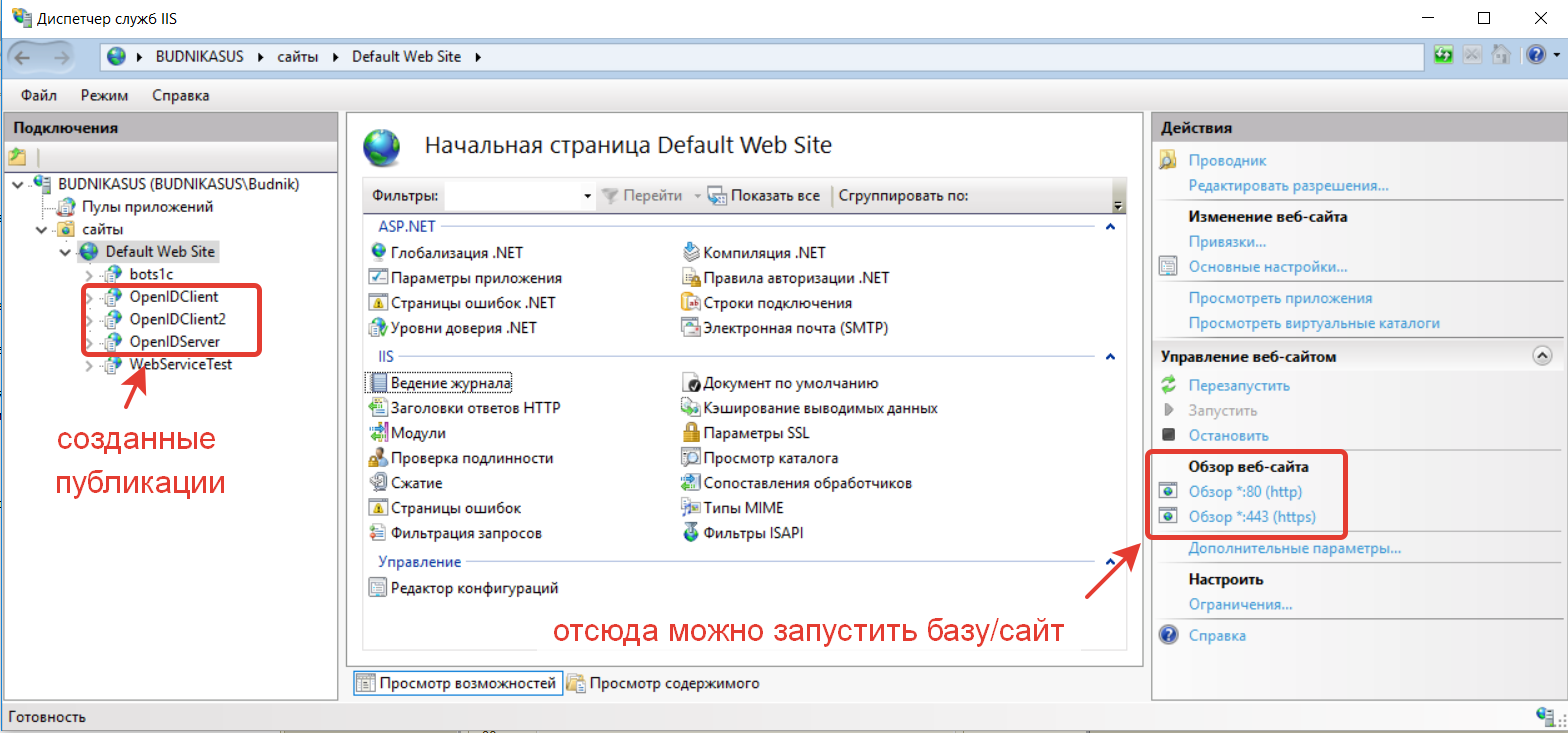Open the Страницы ошибок .NET icon

378,302
